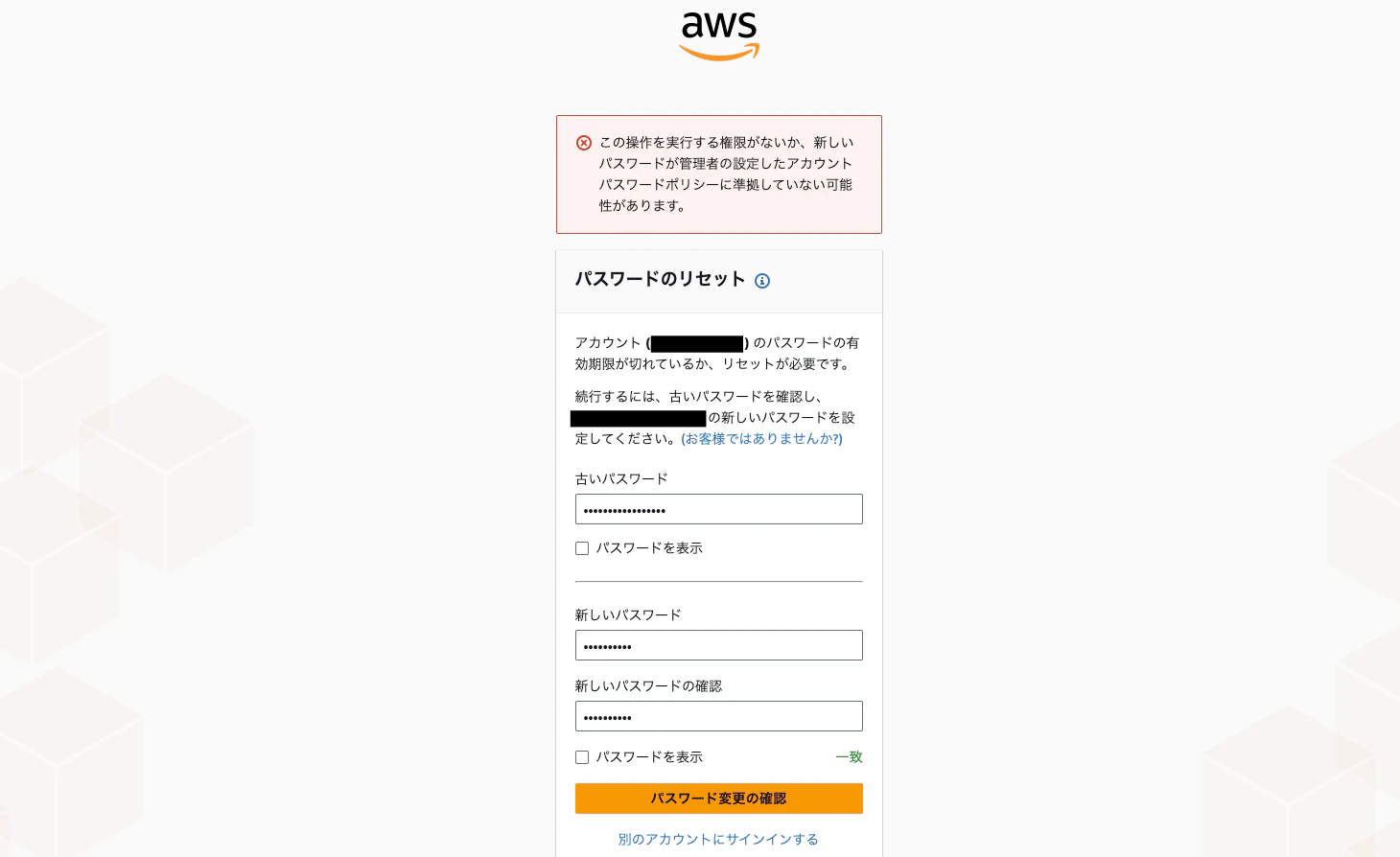Click the 新しいパスワードの確認 field label
Image resolution: width=1400 pixels, height=857 pixels.
coord(648,686)
